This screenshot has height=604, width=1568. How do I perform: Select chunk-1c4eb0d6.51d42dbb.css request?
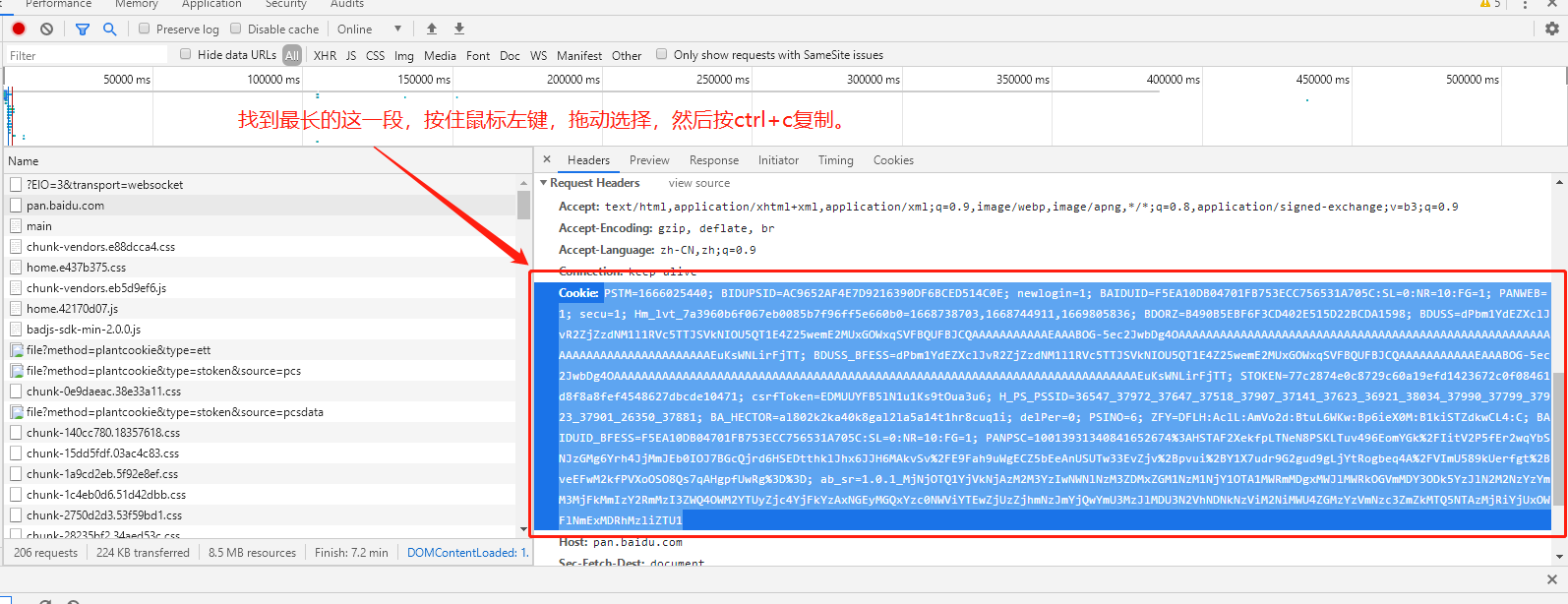[261, 495]
